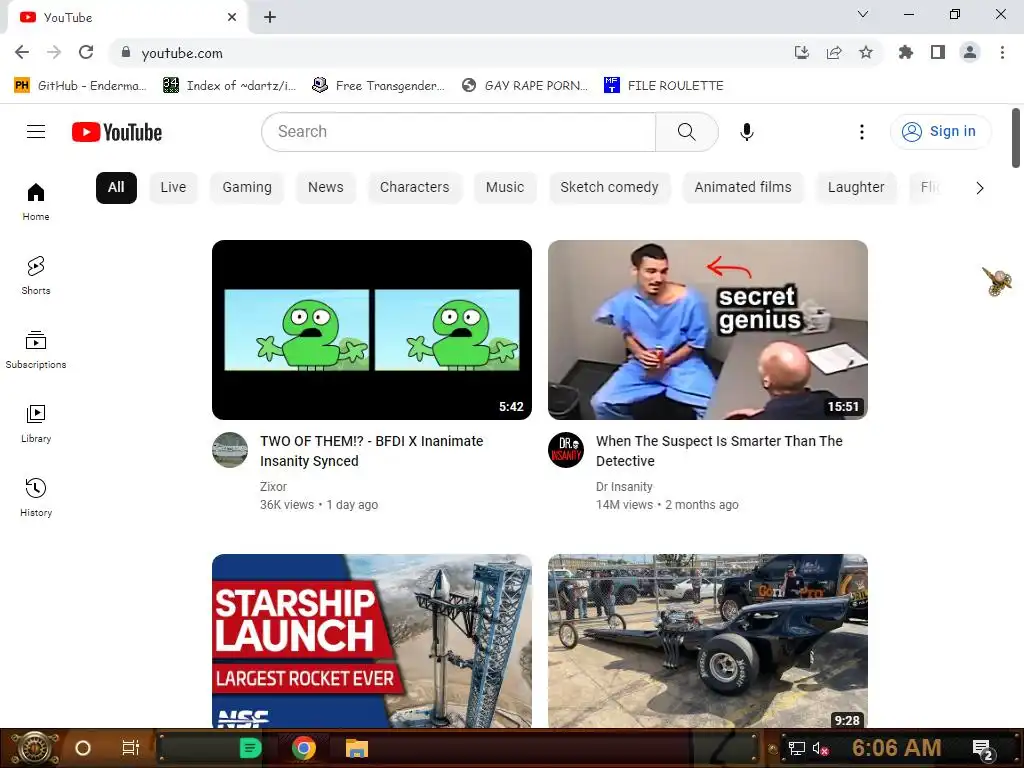
Task: Click the network tray icon
Action: [x=796, y=748]
